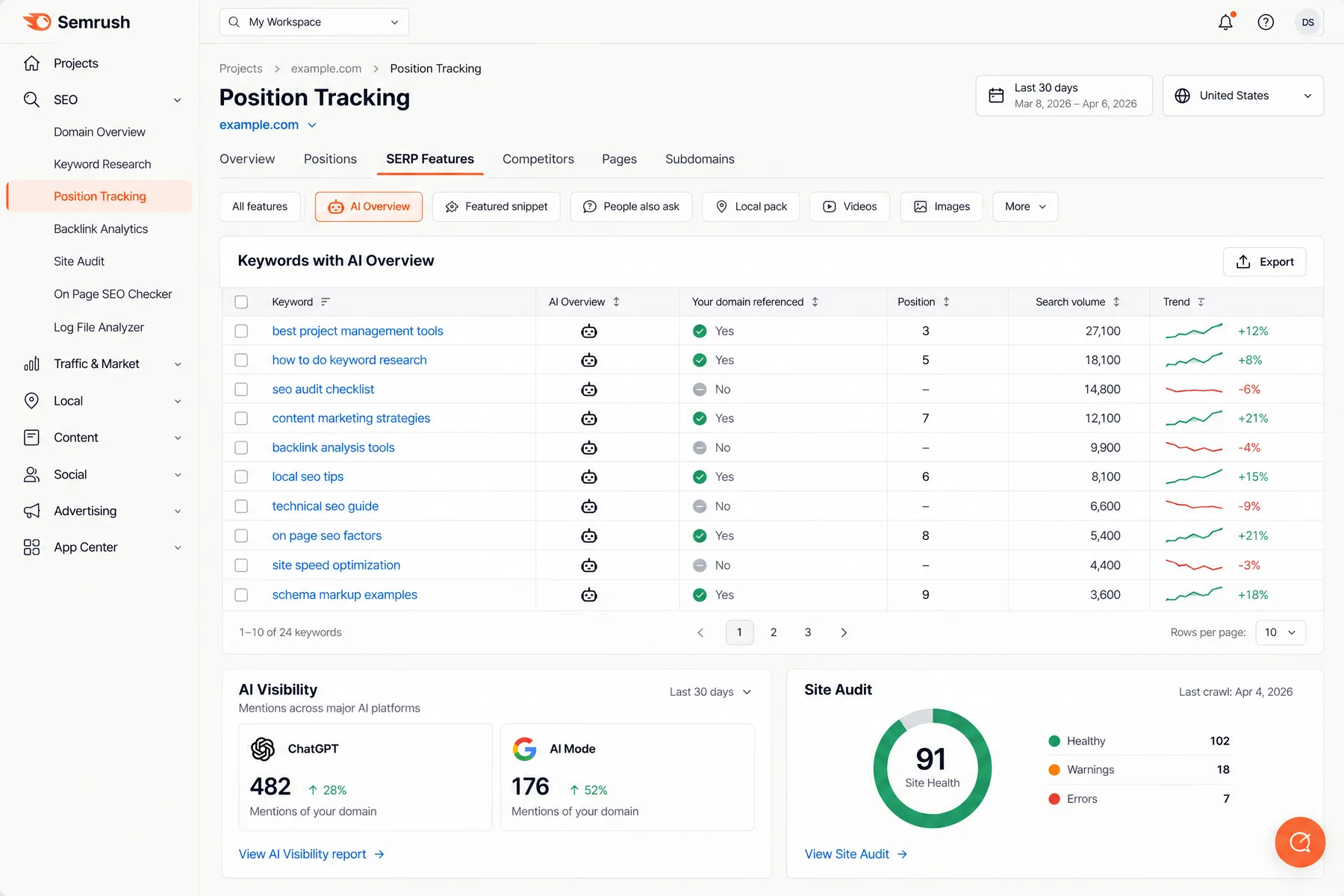Open the notifications bell
1344x896 pixels.
[x=1225, y=22]
